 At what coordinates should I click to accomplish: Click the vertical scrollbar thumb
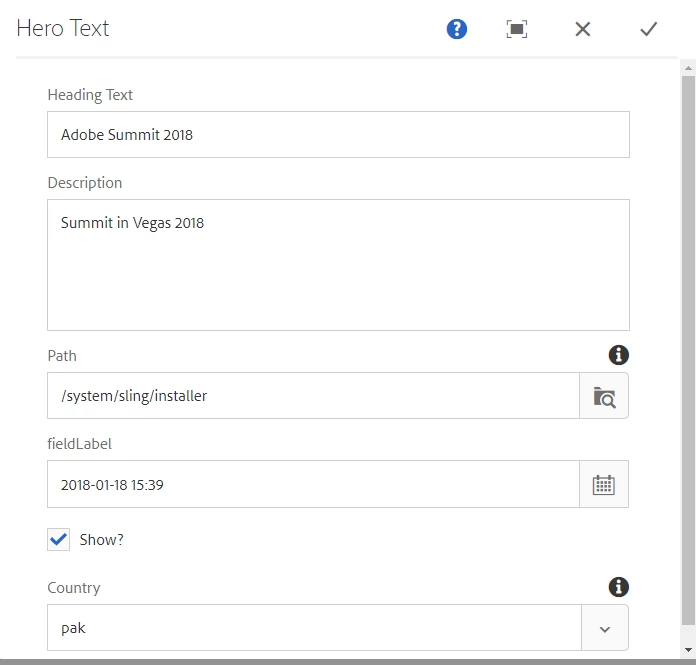[x=688, y=351]
